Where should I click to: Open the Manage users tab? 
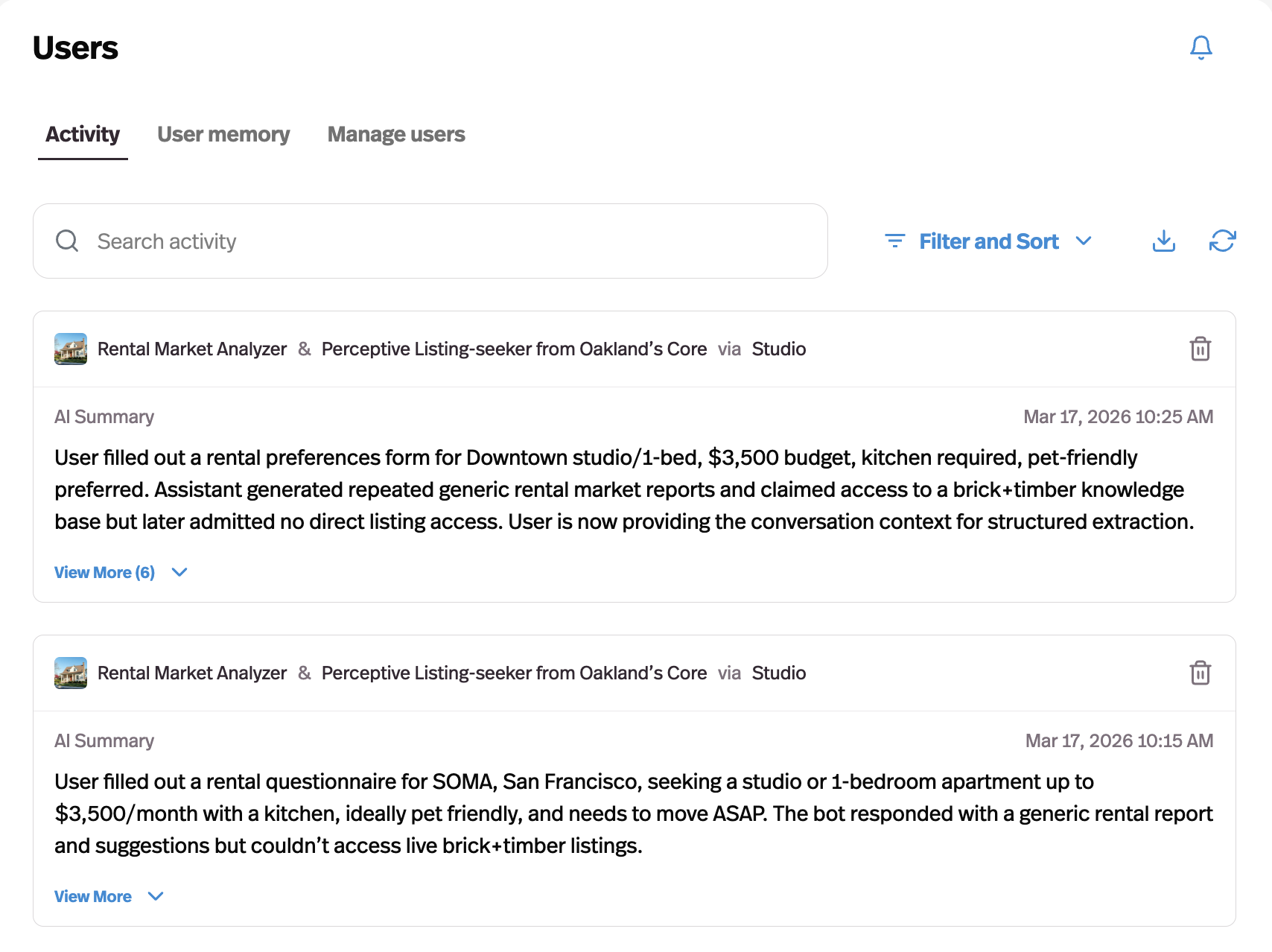[395, 134]
